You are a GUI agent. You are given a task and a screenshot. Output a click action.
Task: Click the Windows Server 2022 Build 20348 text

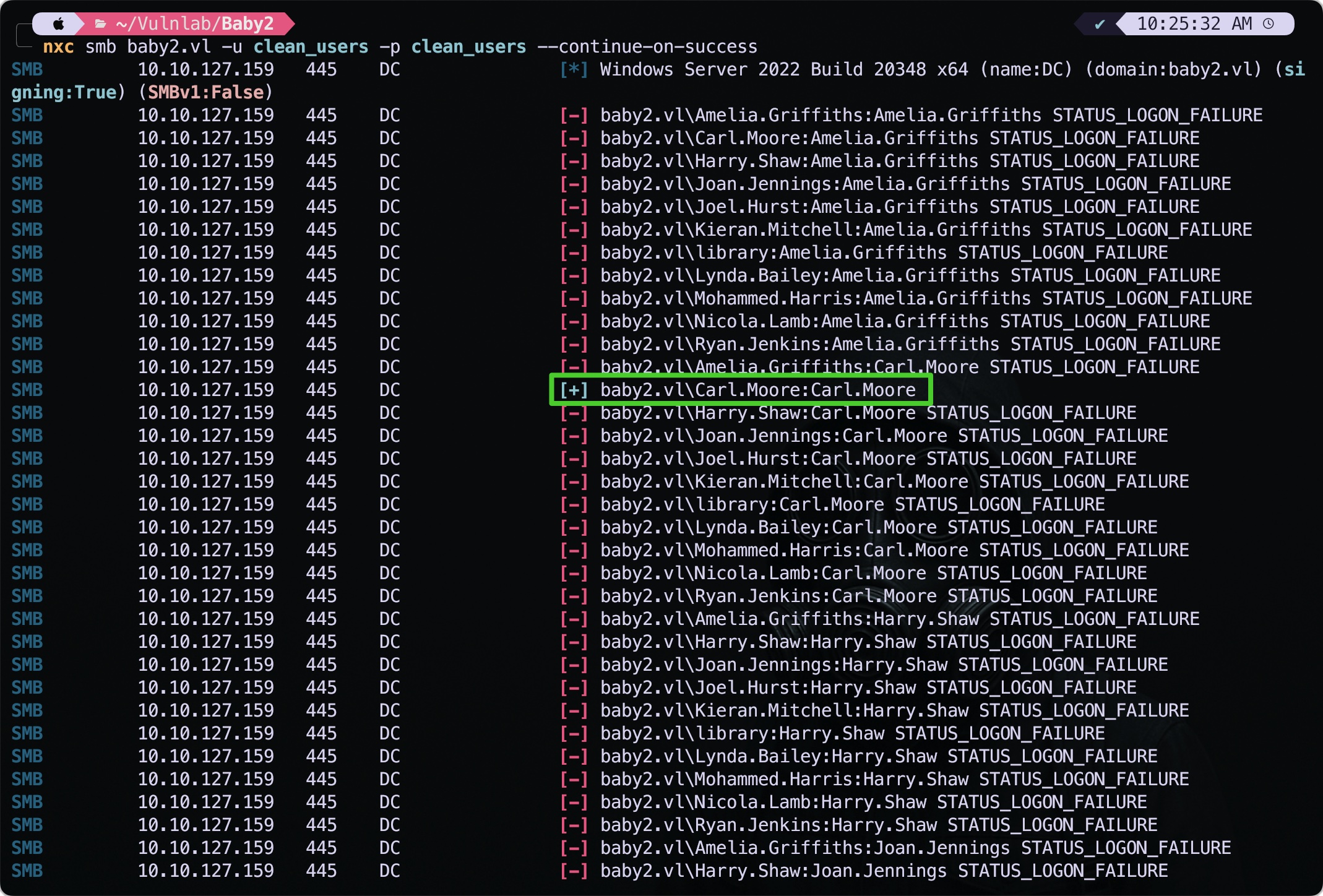click(763, 69)
